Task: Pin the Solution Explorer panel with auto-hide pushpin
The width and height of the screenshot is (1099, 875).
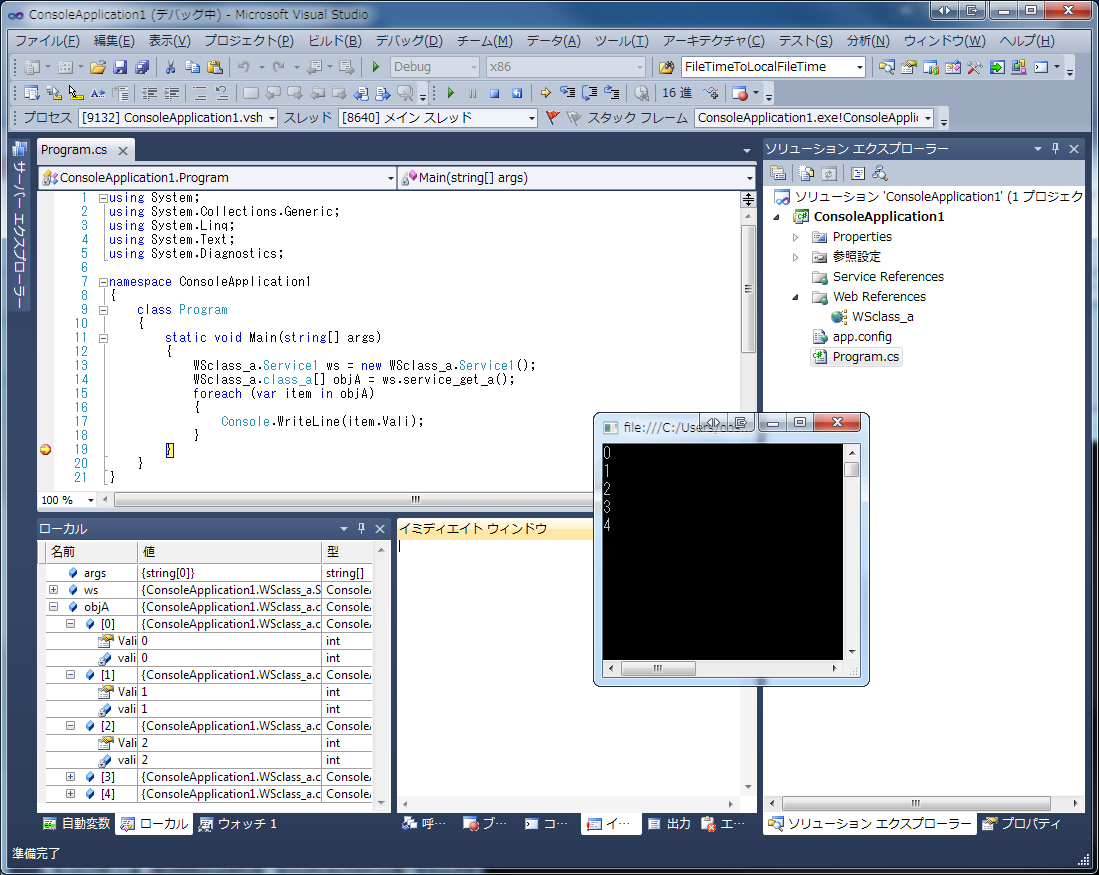Action: (x=1056, y=149)
